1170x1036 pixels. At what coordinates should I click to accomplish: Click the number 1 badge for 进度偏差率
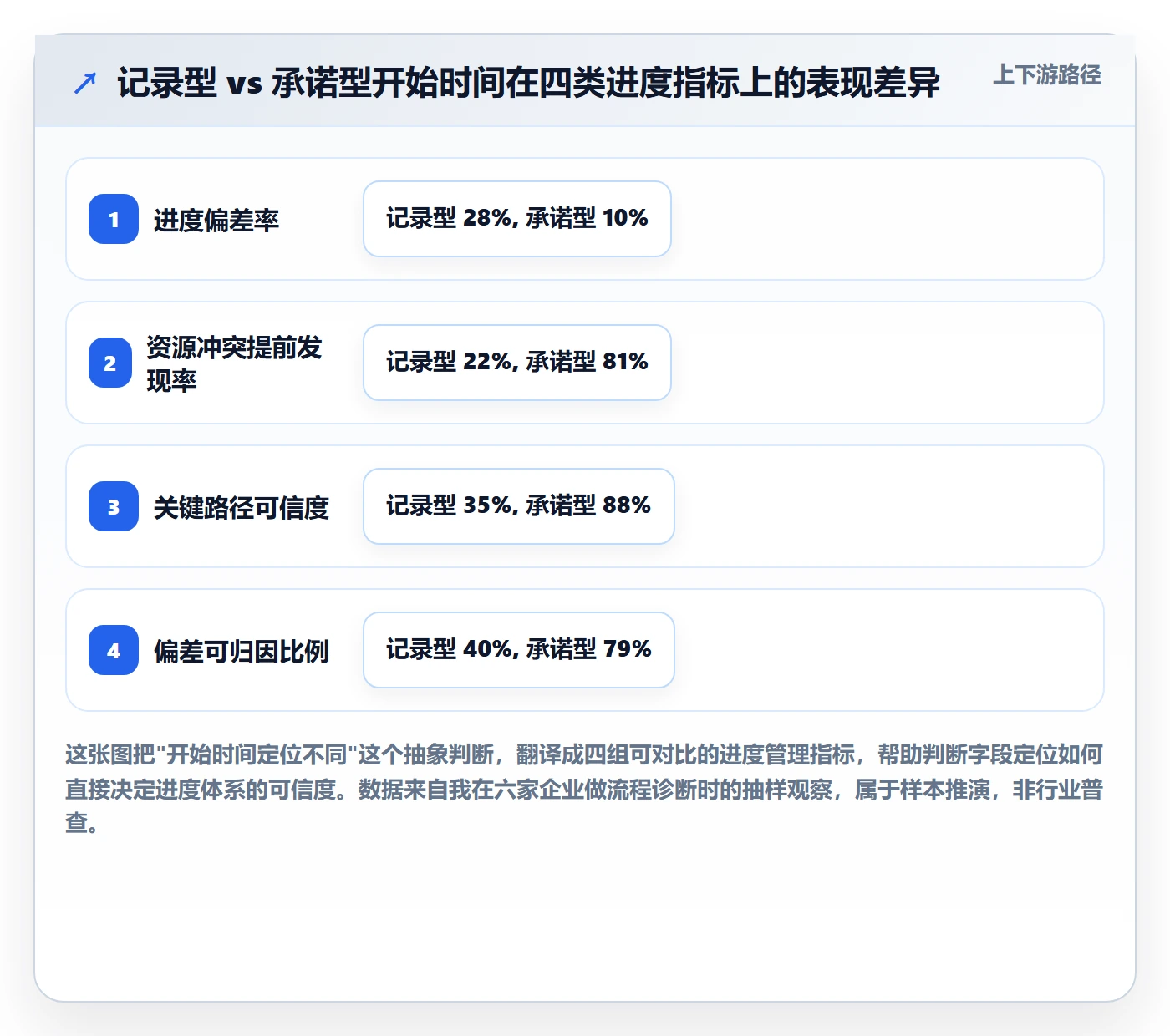pyautogui.click(x=114, y=219)
